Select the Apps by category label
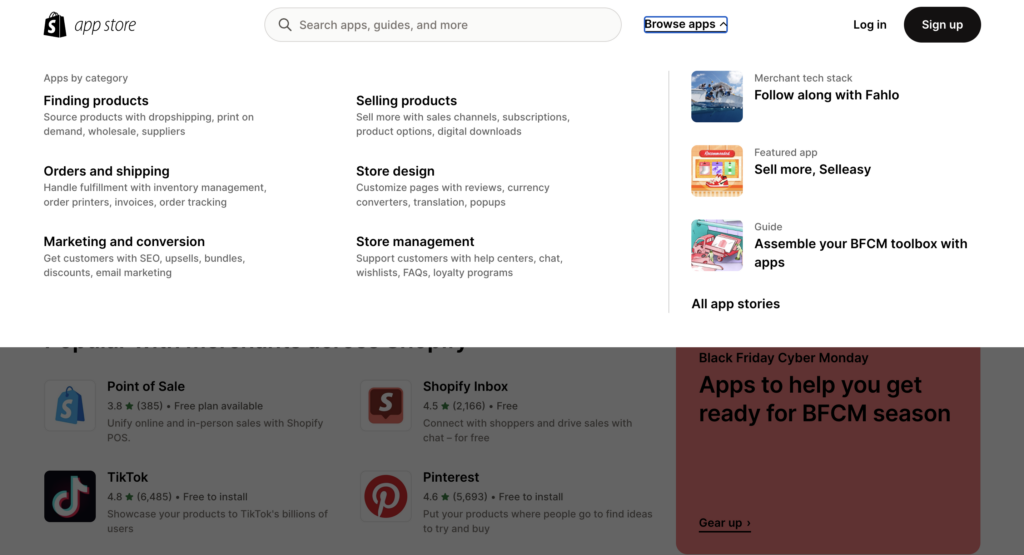Viewport: 1024px width, 555px height. [x=86, y=78]
